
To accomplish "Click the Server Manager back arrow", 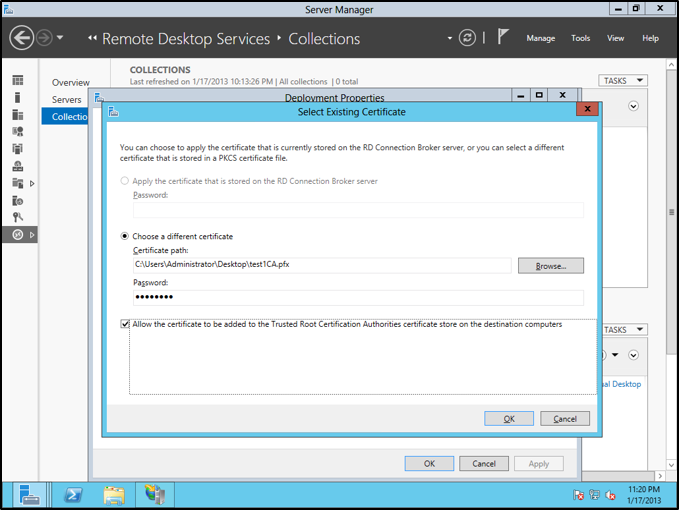I will click(x=22, y=38).
